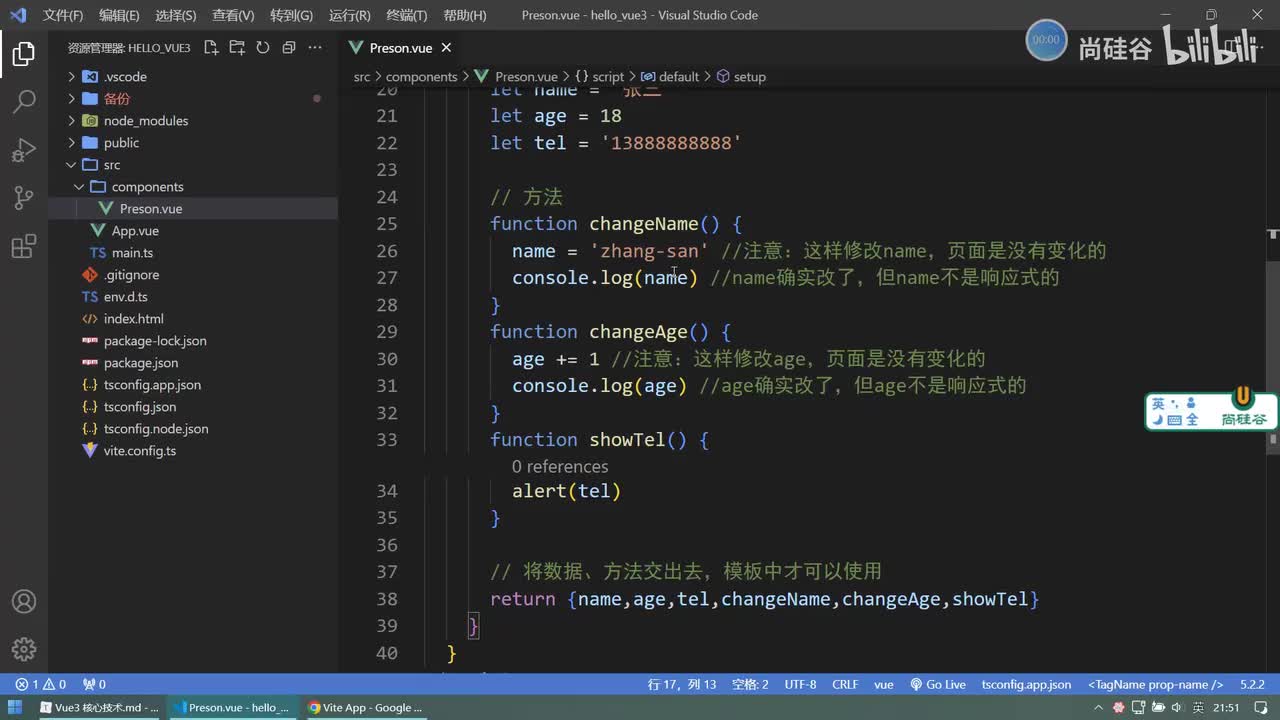This screenshot has width=1280, height=720.
Task: Collapse all folders in explorer
Action: coord(289,47)
